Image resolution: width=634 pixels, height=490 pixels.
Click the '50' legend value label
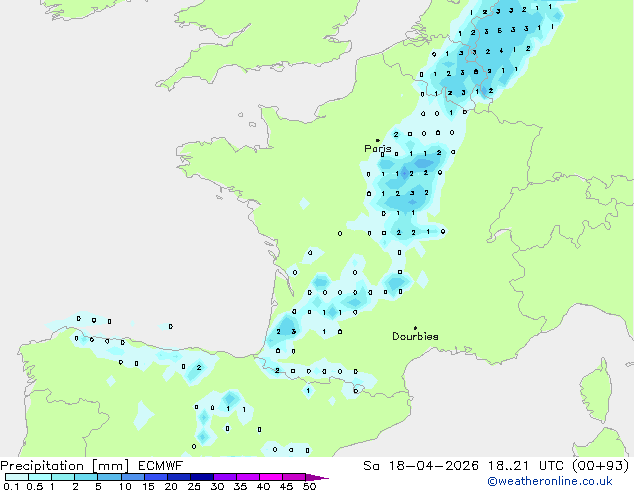pyautogui.click(x=310, y=486)
